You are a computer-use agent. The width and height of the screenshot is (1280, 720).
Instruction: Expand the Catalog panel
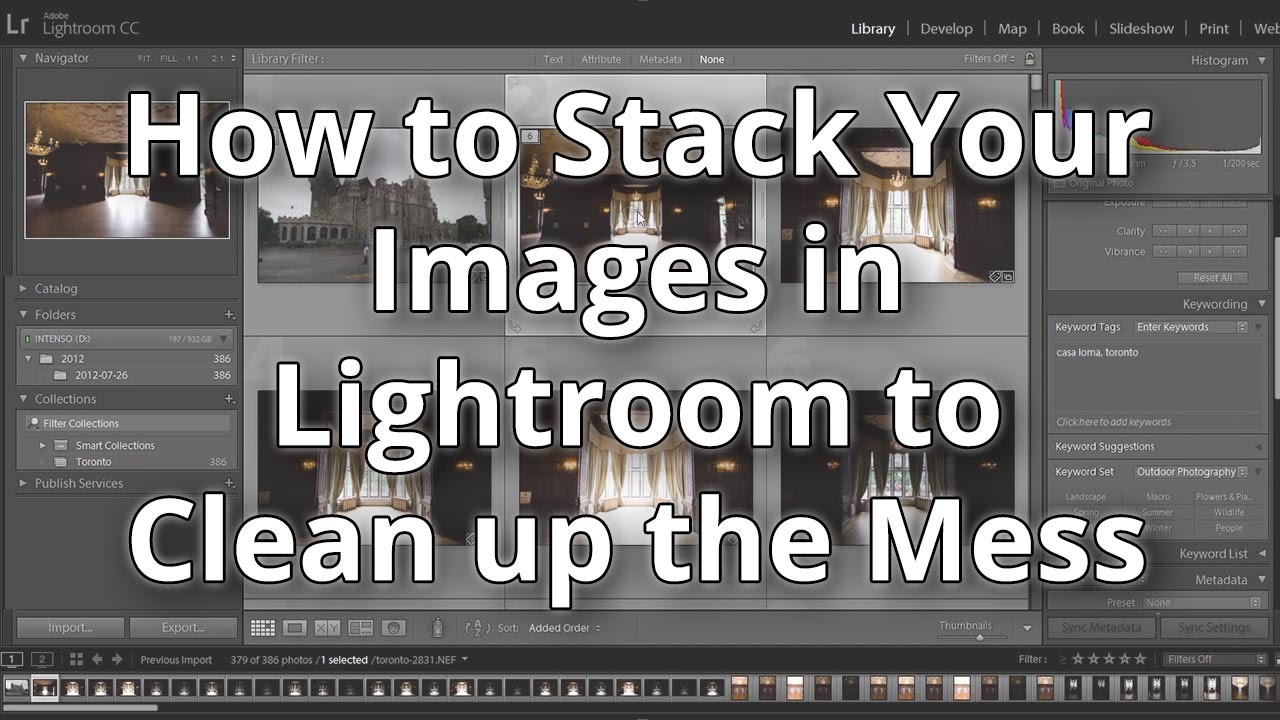pyautogui.click(x=24, y=288)
